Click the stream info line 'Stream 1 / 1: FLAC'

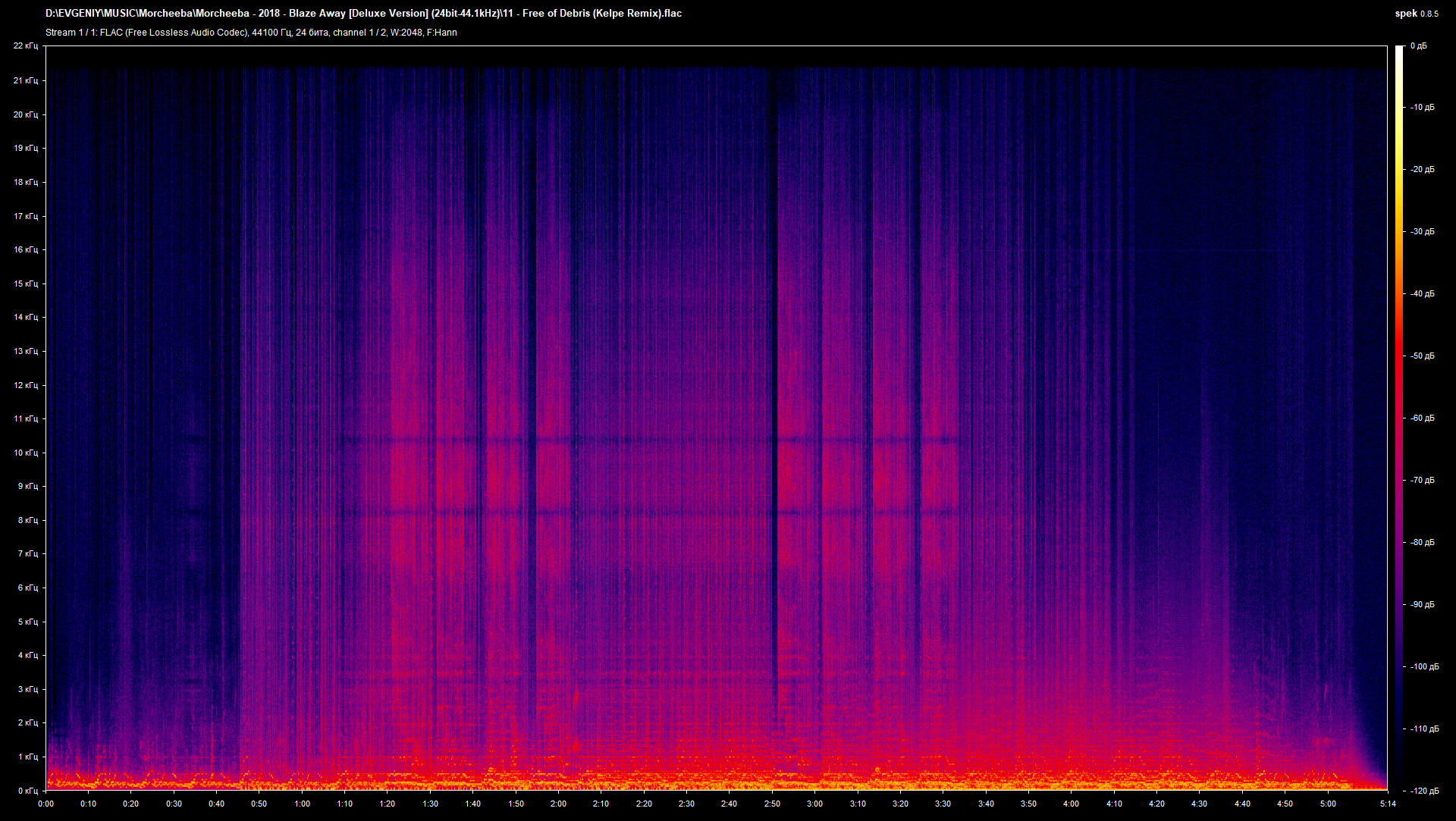tap(251, 33)
